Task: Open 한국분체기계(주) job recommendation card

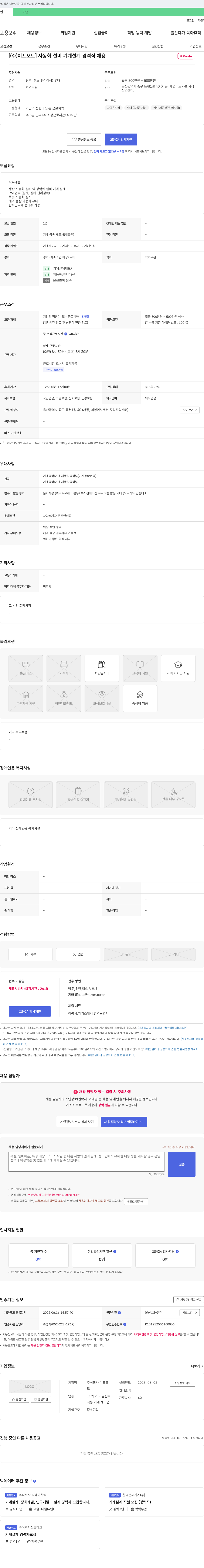Action: [154, 1502]
